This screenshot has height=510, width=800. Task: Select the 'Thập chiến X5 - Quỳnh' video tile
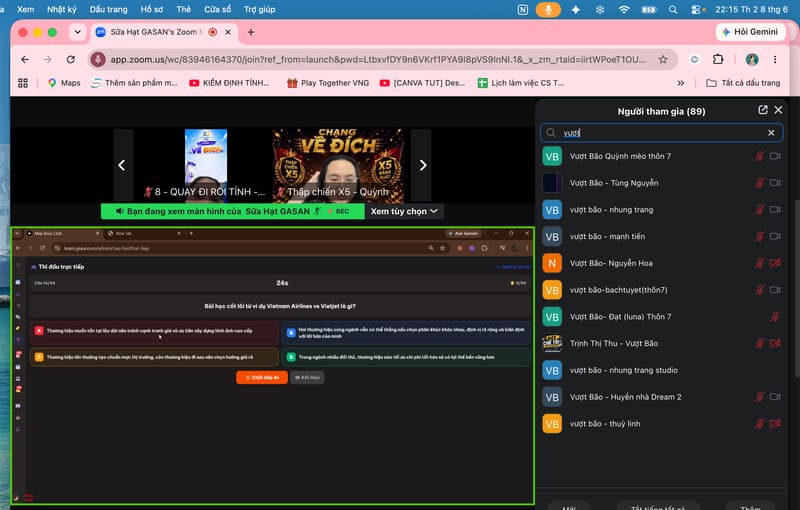click(338, 165)
